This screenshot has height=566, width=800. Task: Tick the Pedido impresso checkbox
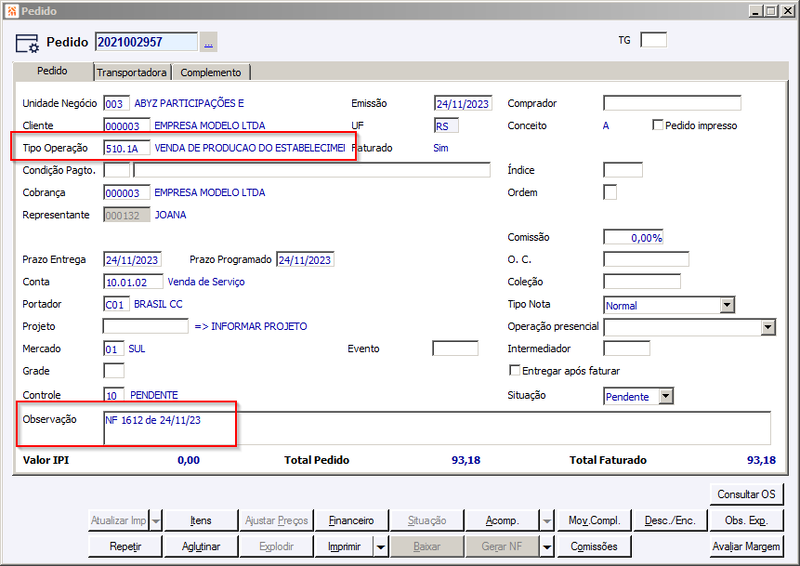(658, 125)
